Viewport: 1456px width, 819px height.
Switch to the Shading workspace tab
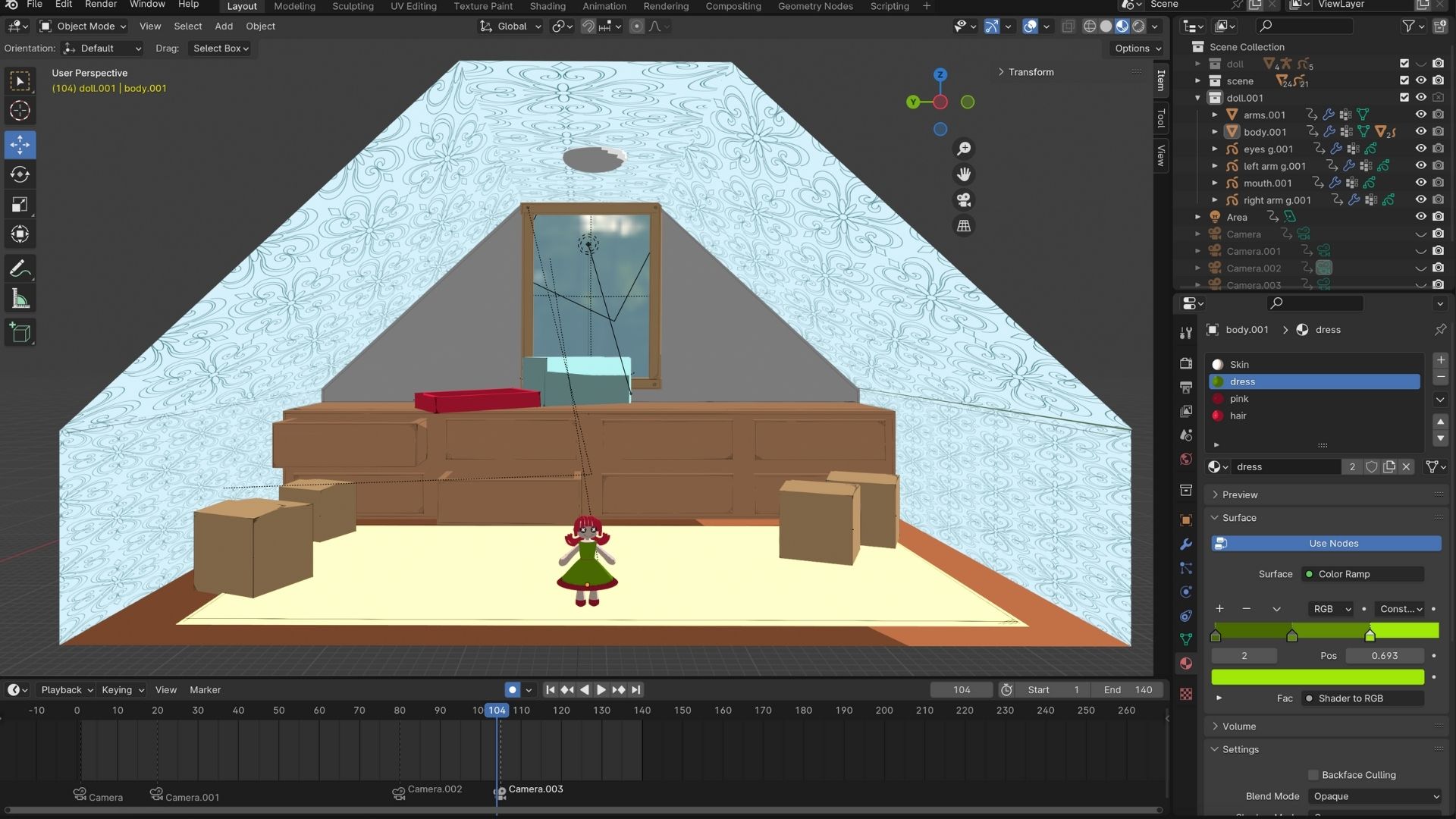pos(548,6)
